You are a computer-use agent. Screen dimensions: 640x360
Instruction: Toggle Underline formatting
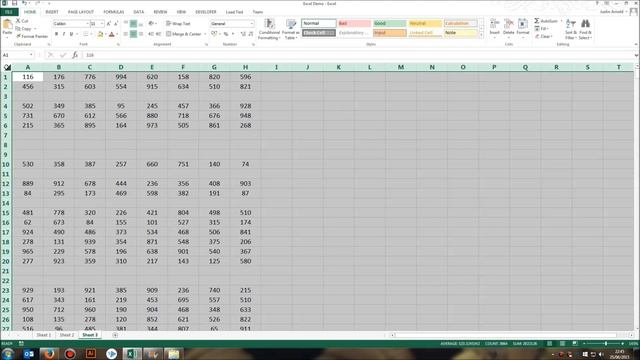coord(71,34)
